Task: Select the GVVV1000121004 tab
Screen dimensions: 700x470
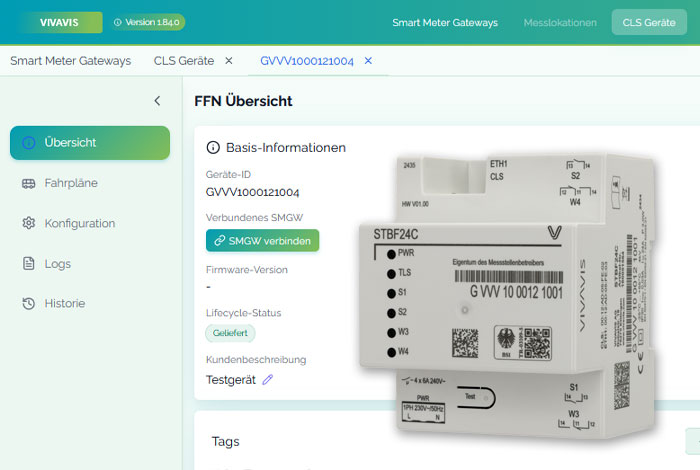Action: [x=307, y=61]
